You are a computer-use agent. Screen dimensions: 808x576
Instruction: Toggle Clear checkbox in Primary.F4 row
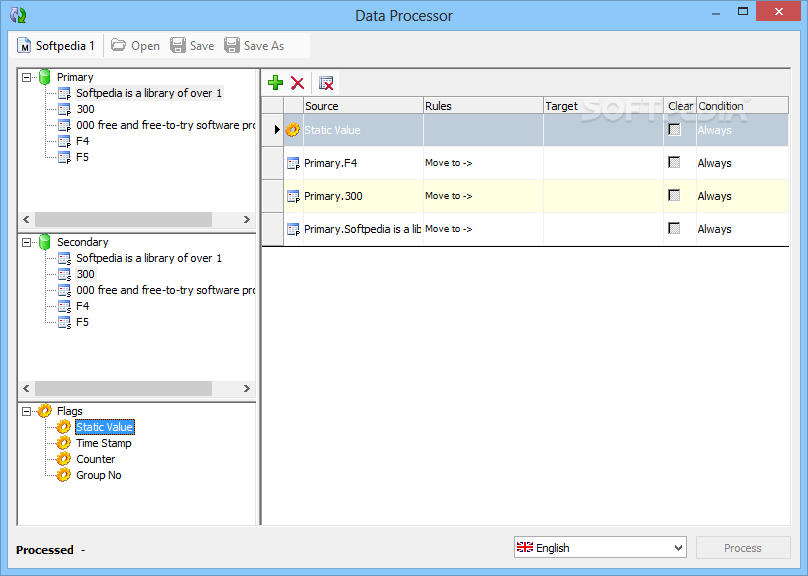(674, 162)
